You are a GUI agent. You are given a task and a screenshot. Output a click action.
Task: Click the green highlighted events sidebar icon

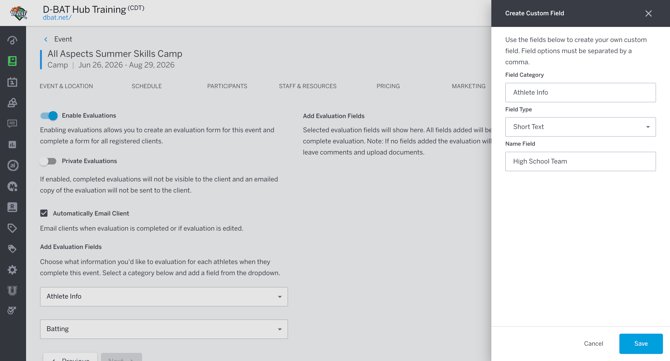pyautogui.click(x=12, y=61)
